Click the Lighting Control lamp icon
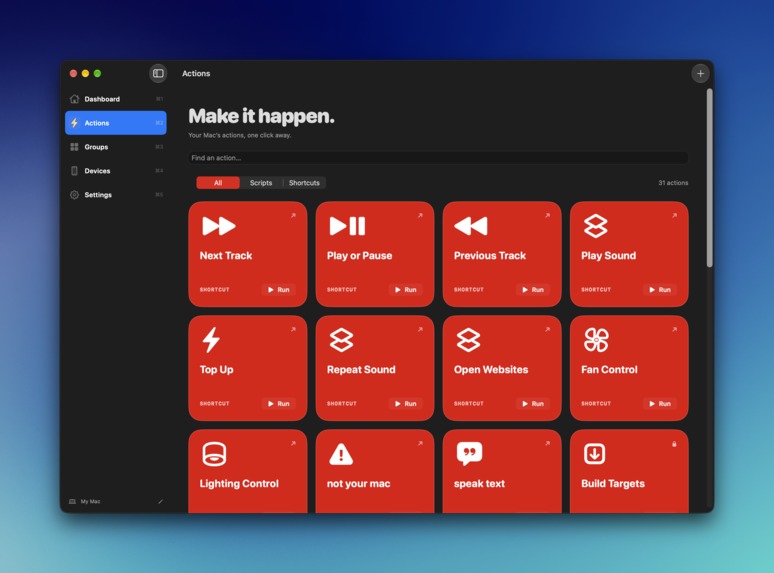 [214, 454]
